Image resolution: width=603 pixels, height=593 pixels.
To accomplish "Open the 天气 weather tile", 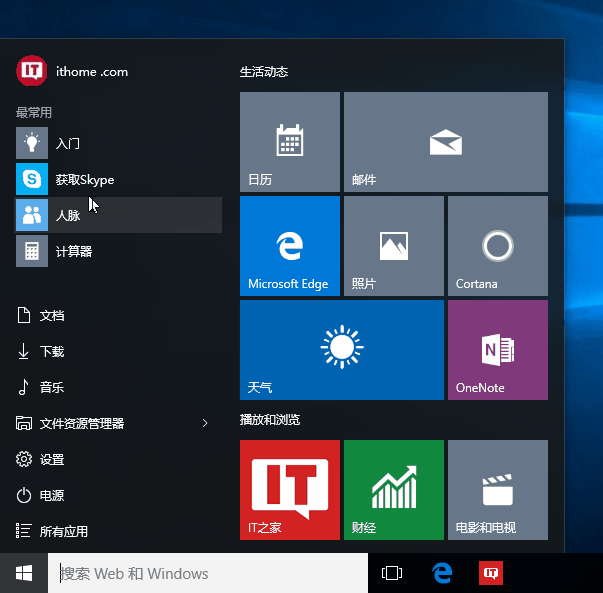I will coord(341,350).
